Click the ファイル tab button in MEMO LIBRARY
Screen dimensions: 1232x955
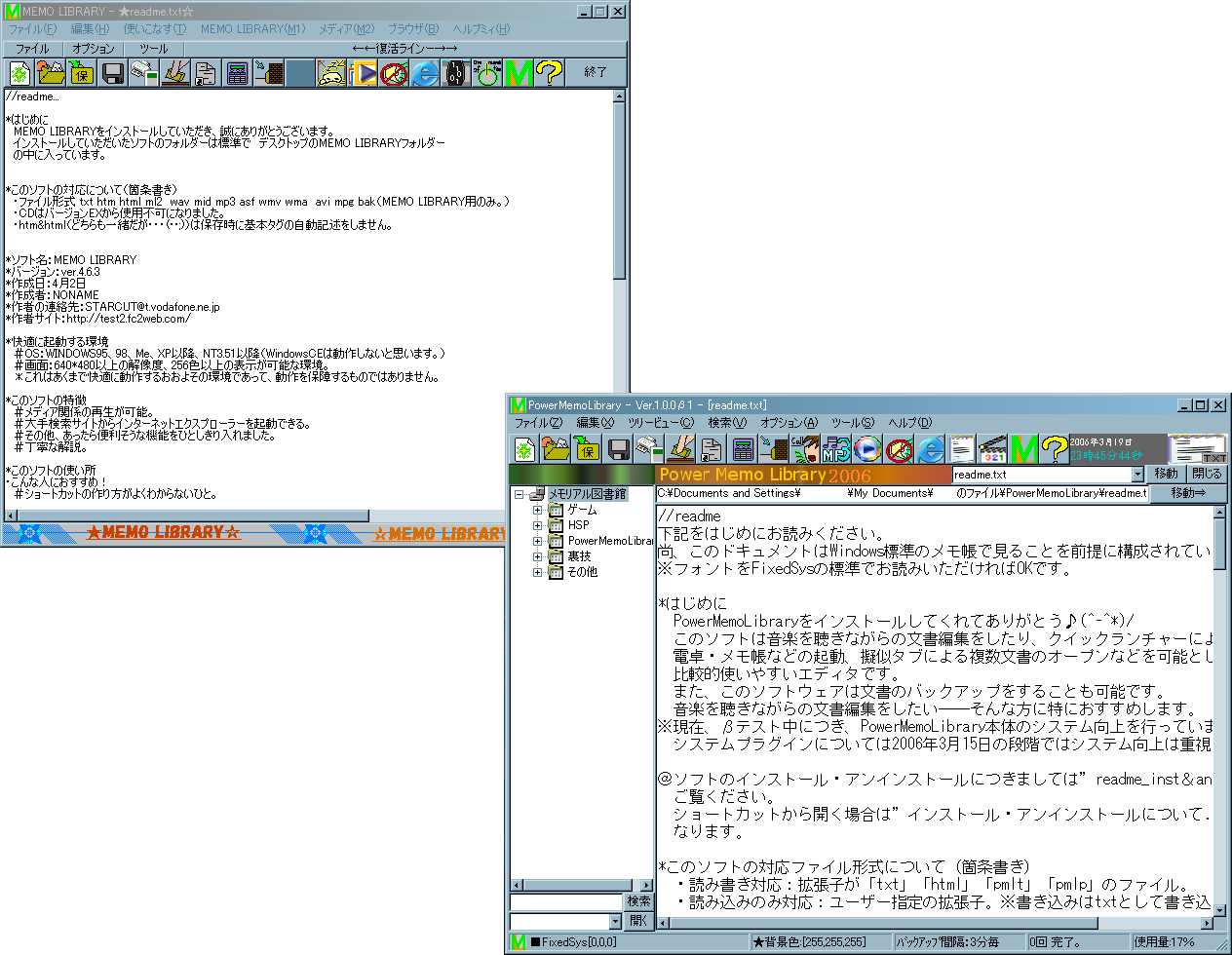(x=32, y=49)
